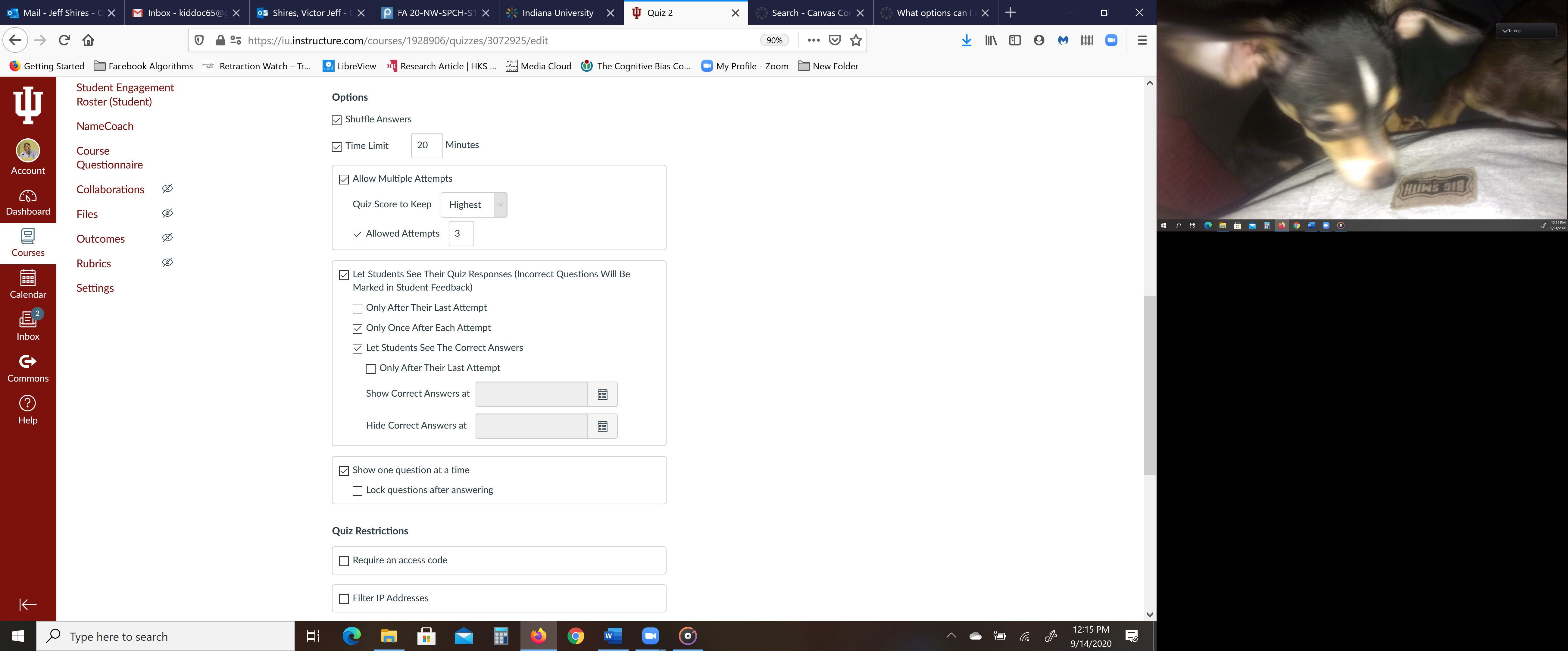Collapse the global navigation sidebar arrow
Image resolution: width=1568 pixels, height=651 pixels.
(28, 604)
